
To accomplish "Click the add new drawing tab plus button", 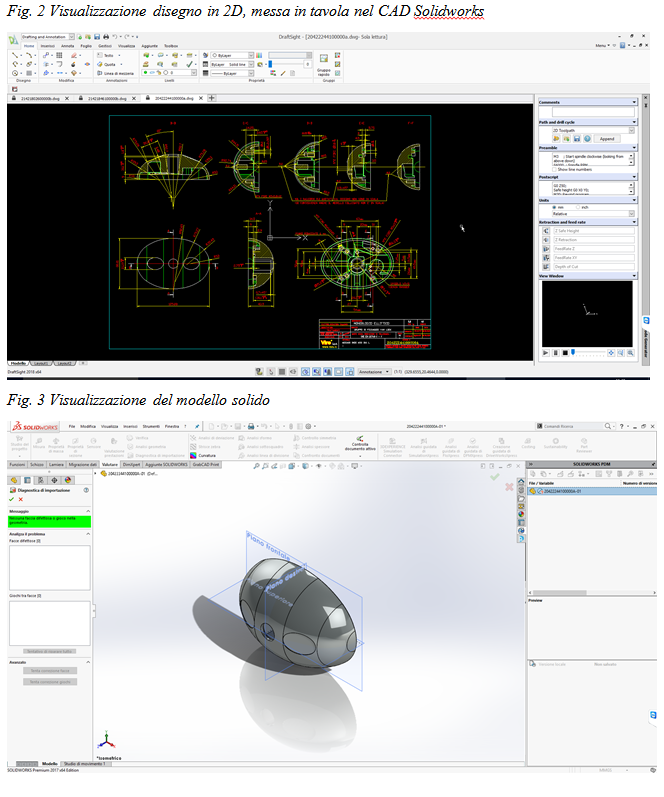I will point(212,98).
